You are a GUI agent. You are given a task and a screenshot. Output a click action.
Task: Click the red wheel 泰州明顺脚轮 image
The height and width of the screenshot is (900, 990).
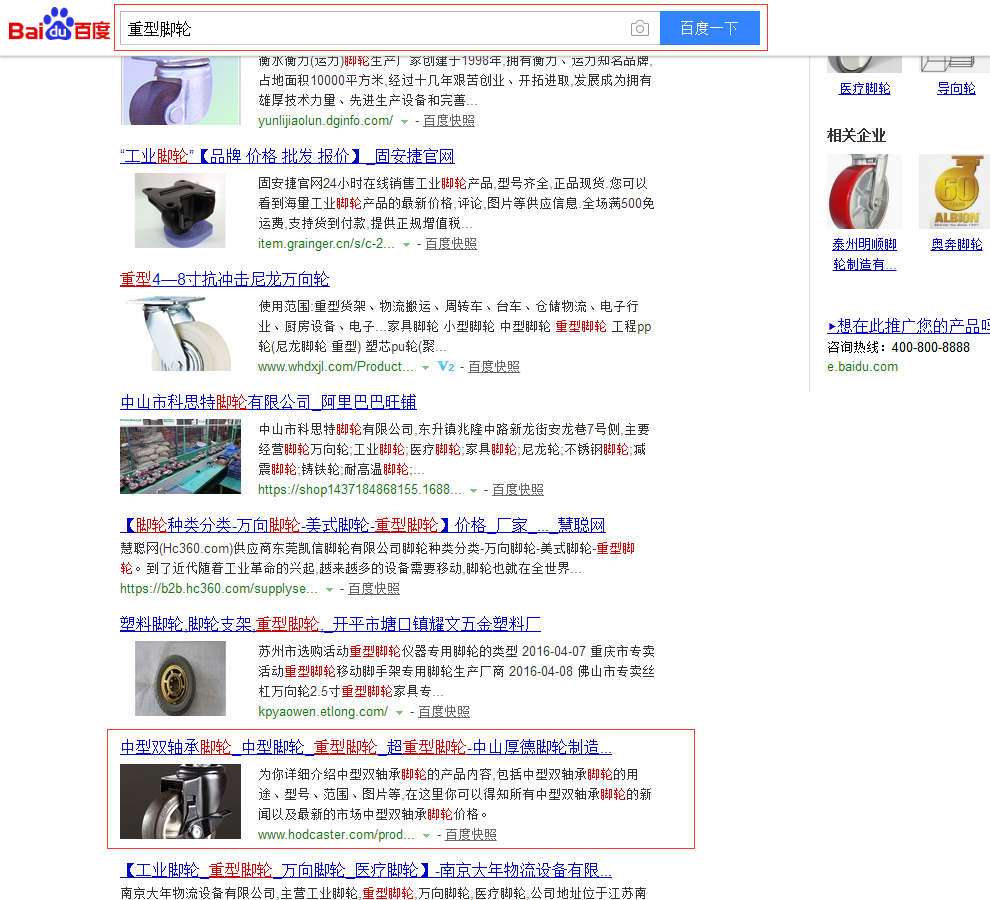click(864, 191)
